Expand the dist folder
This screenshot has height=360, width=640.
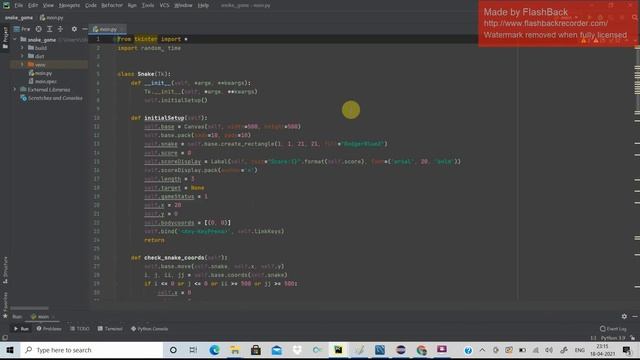click(x=22, y=56)
